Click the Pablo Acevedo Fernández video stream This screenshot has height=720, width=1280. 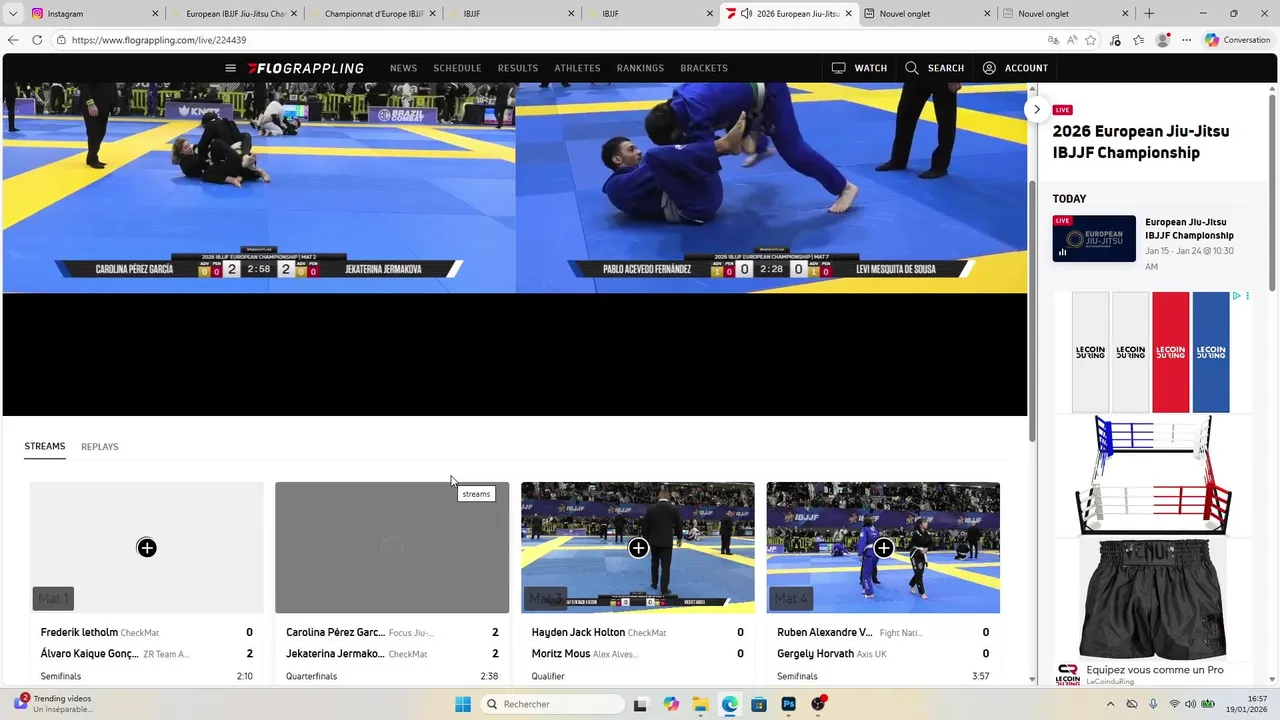coord(772,188)
